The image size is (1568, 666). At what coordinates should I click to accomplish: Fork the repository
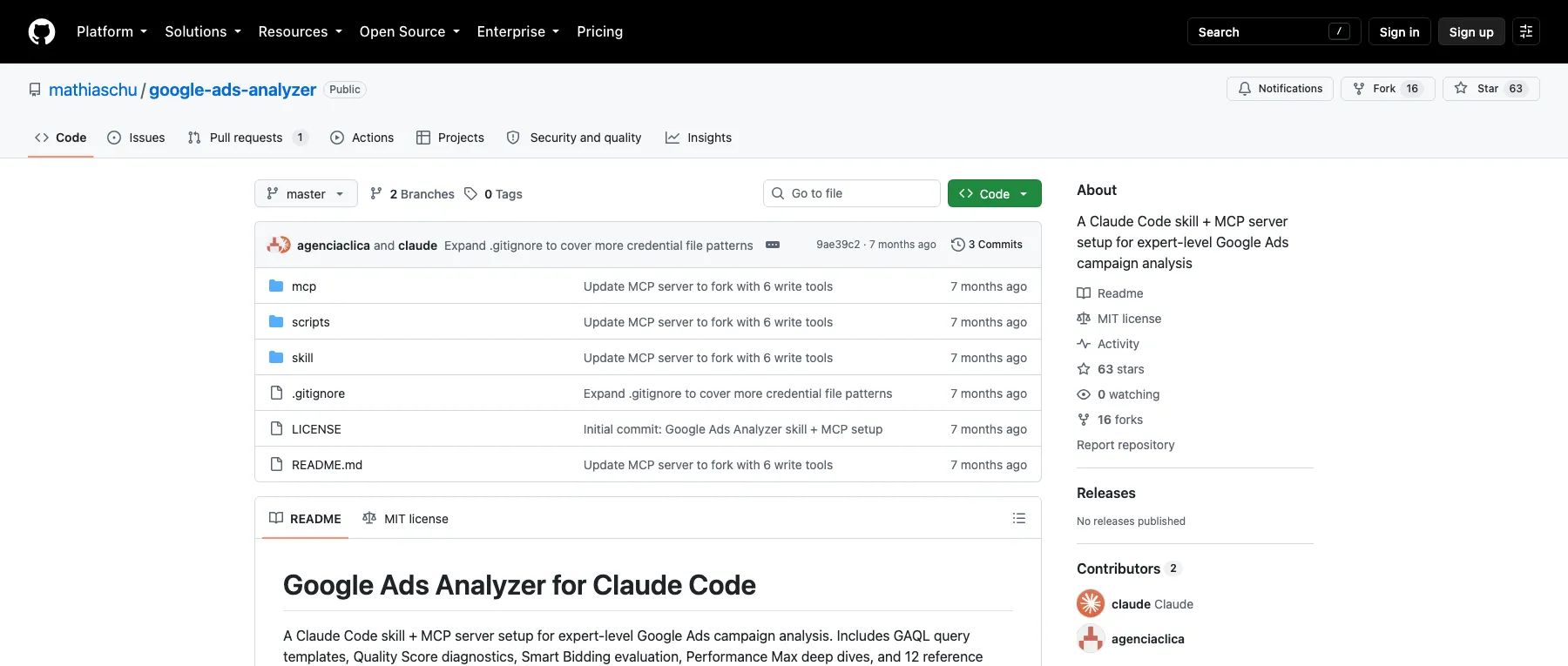coord(1388,89)
